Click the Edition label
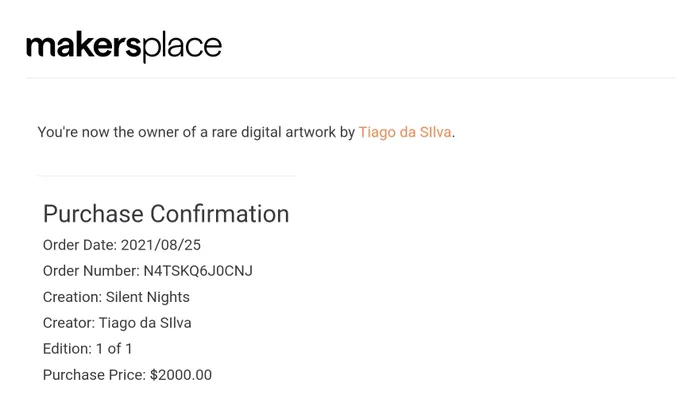The image size is (680, 418). point(67,349)
